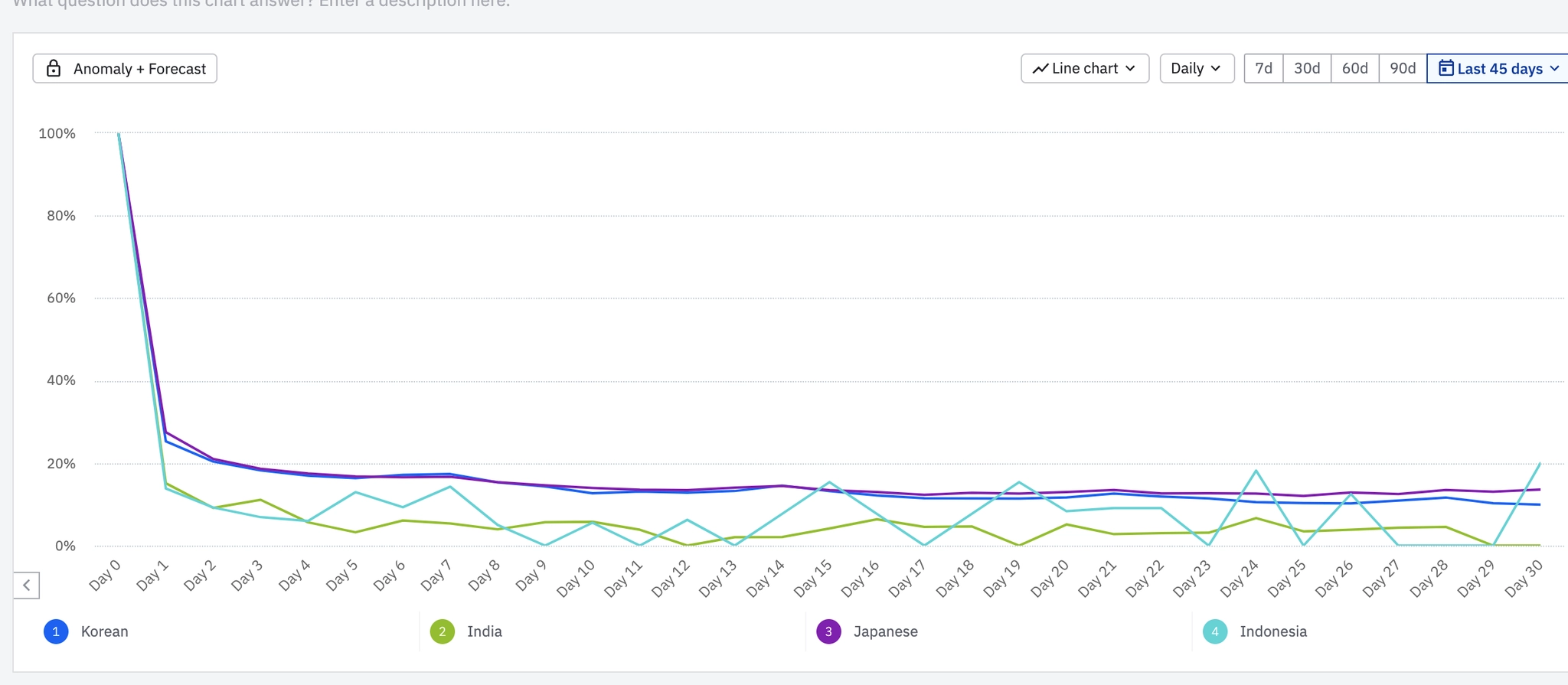Open the Line chart type dropdown

1084,69
